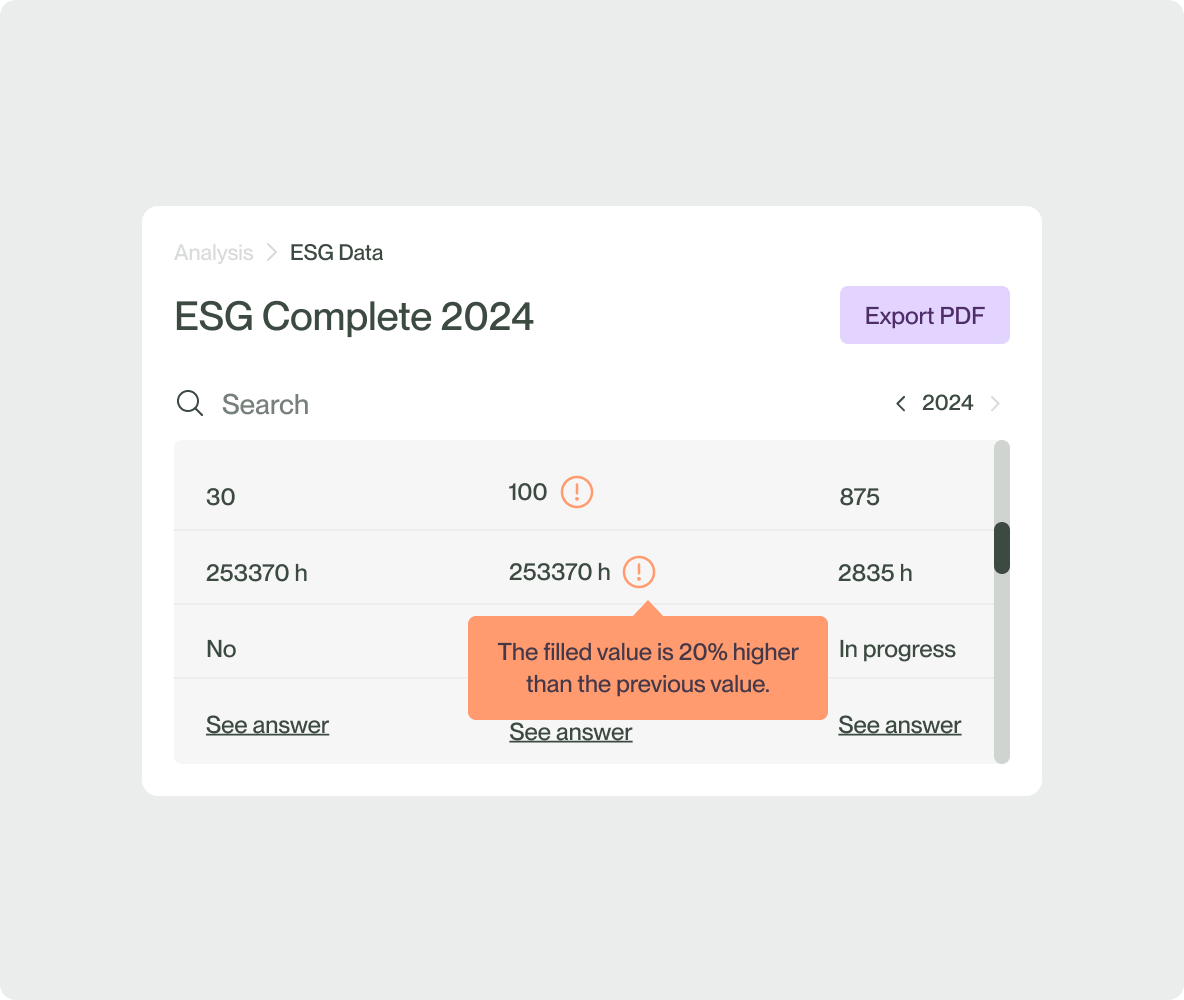Click the orange 20% higher tooltip
Image resolution: width=1184 pixels, height=1000 pixels.
point(647,667)
